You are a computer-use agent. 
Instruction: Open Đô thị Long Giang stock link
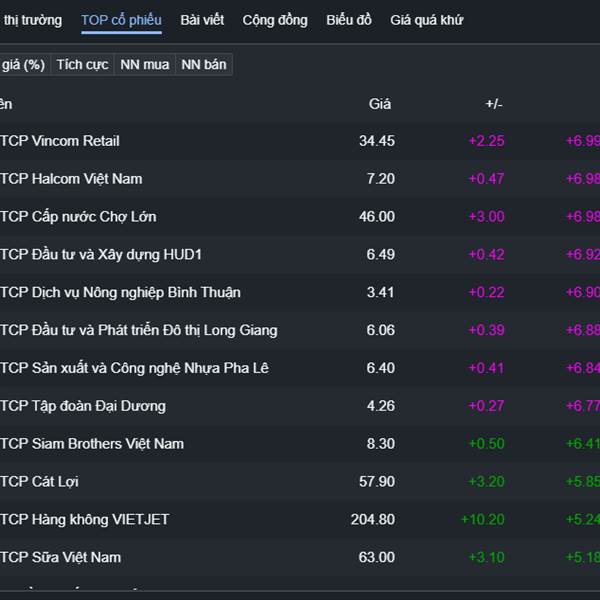(x=139, y=330)
